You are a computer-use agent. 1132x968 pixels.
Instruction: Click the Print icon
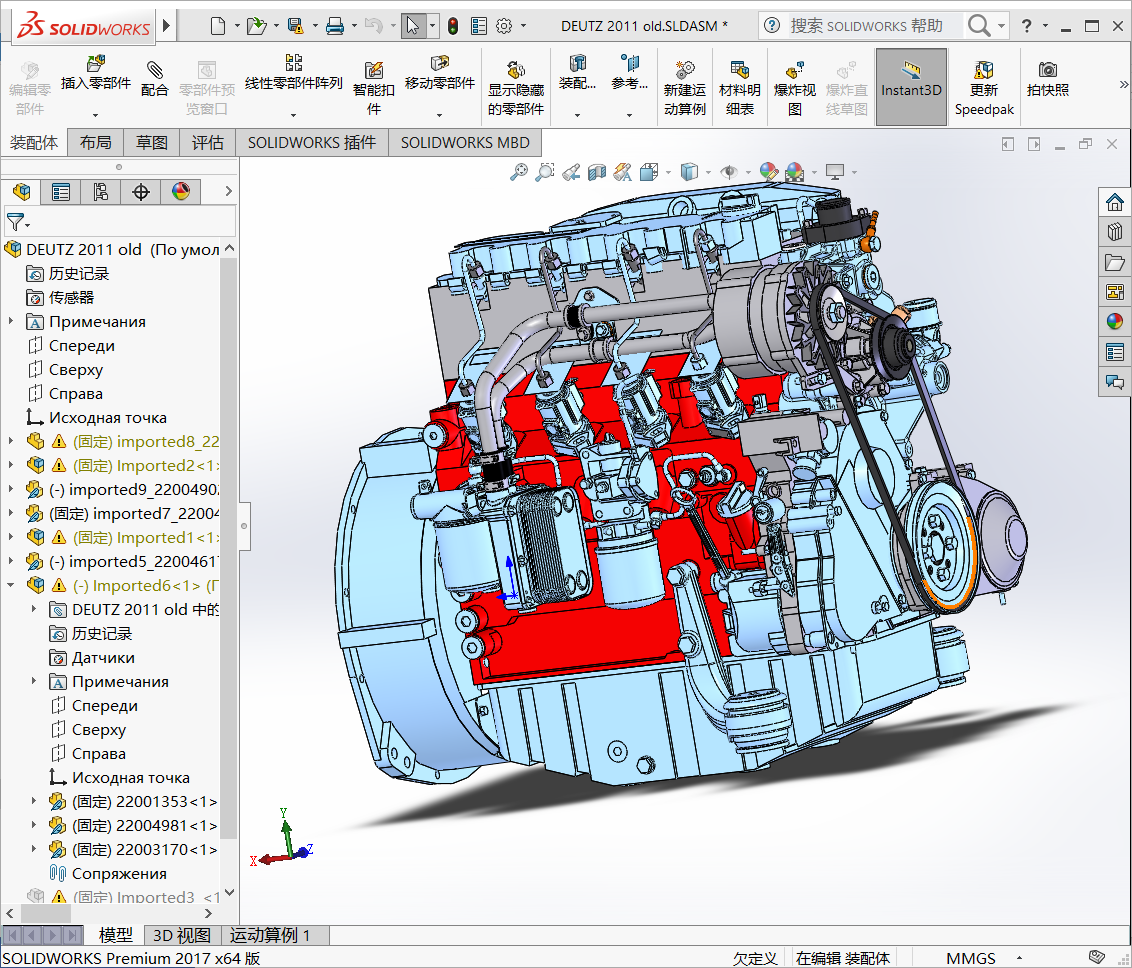coord(335,26)
